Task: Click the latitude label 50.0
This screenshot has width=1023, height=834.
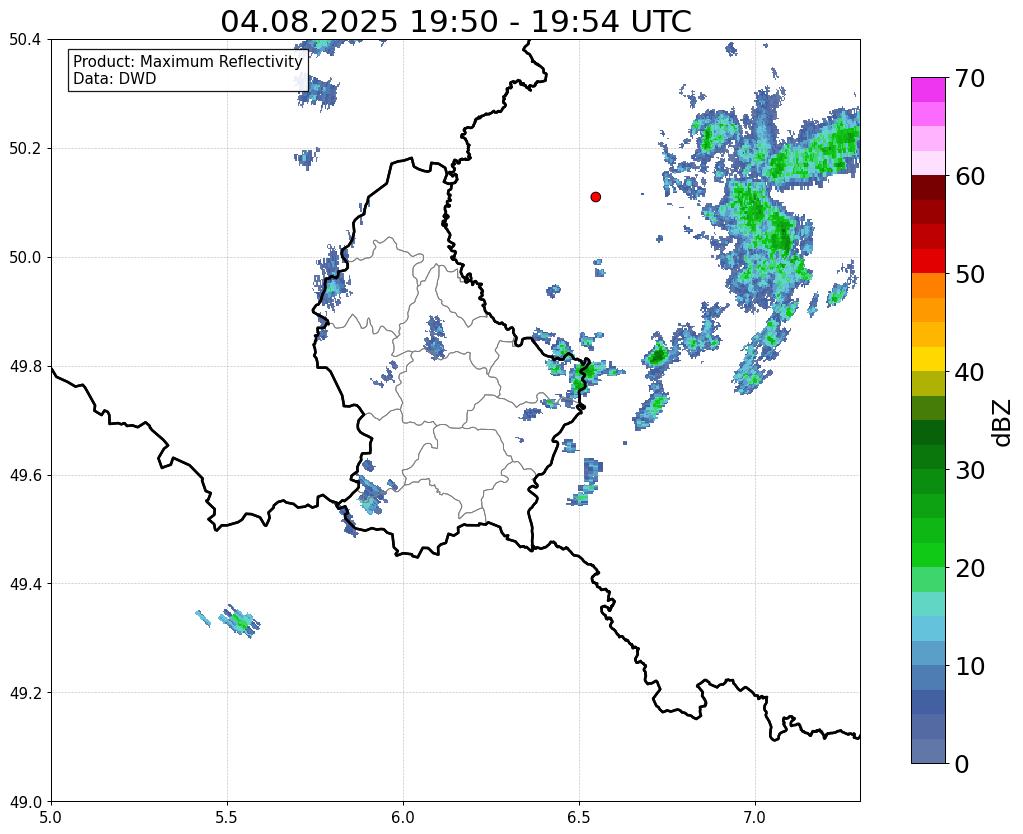Action: pyautogui.click(x=25, y=258)
